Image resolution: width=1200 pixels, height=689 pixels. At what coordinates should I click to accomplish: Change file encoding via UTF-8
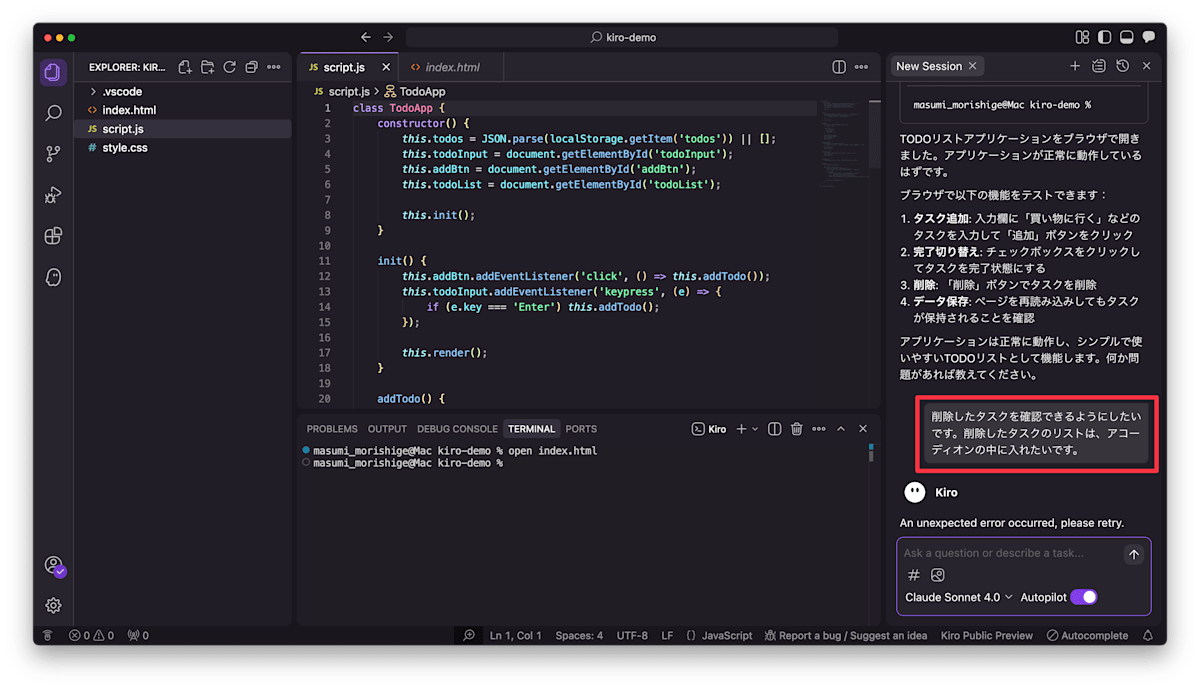click(x=632, y=635)
